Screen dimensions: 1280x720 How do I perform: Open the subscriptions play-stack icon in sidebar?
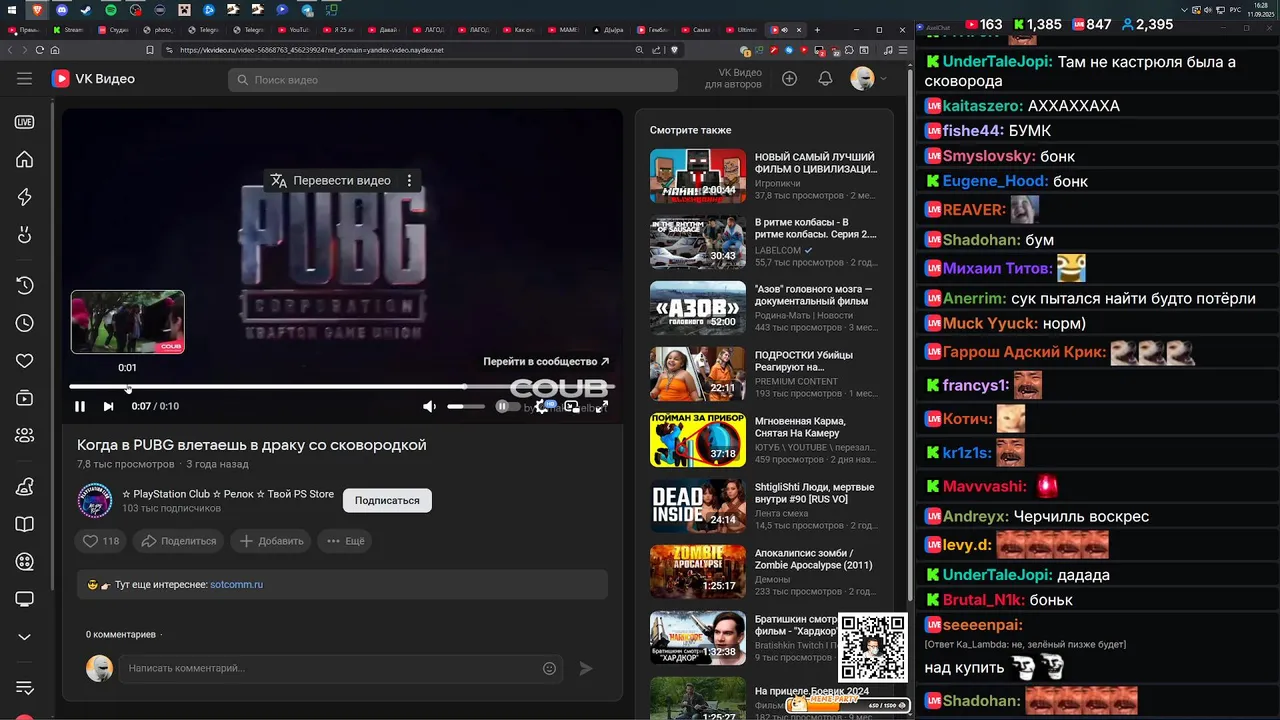pyautogui.click(x=25, y=399)
